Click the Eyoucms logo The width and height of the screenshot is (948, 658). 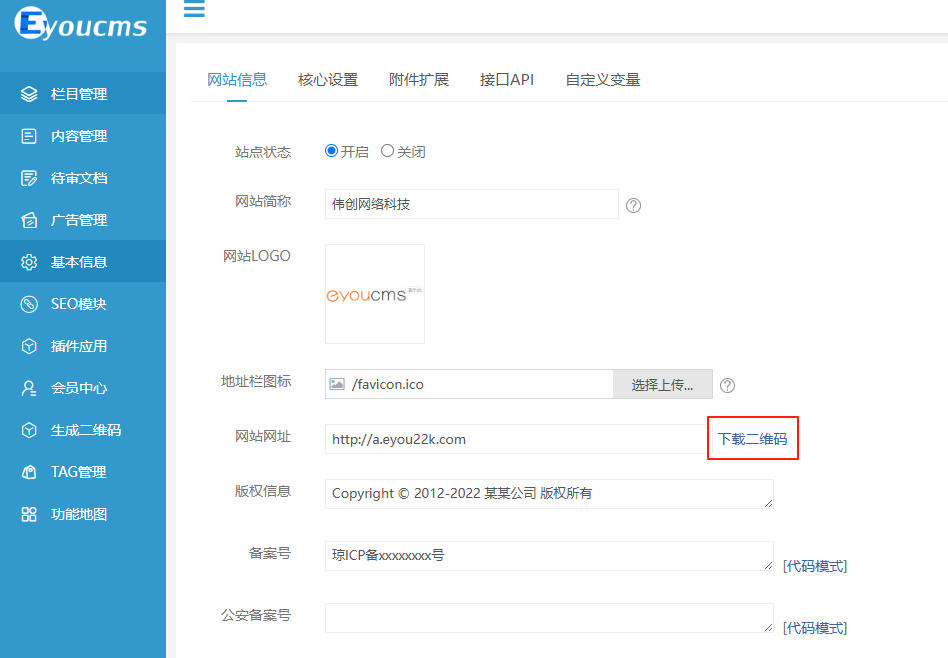[81, 24]
